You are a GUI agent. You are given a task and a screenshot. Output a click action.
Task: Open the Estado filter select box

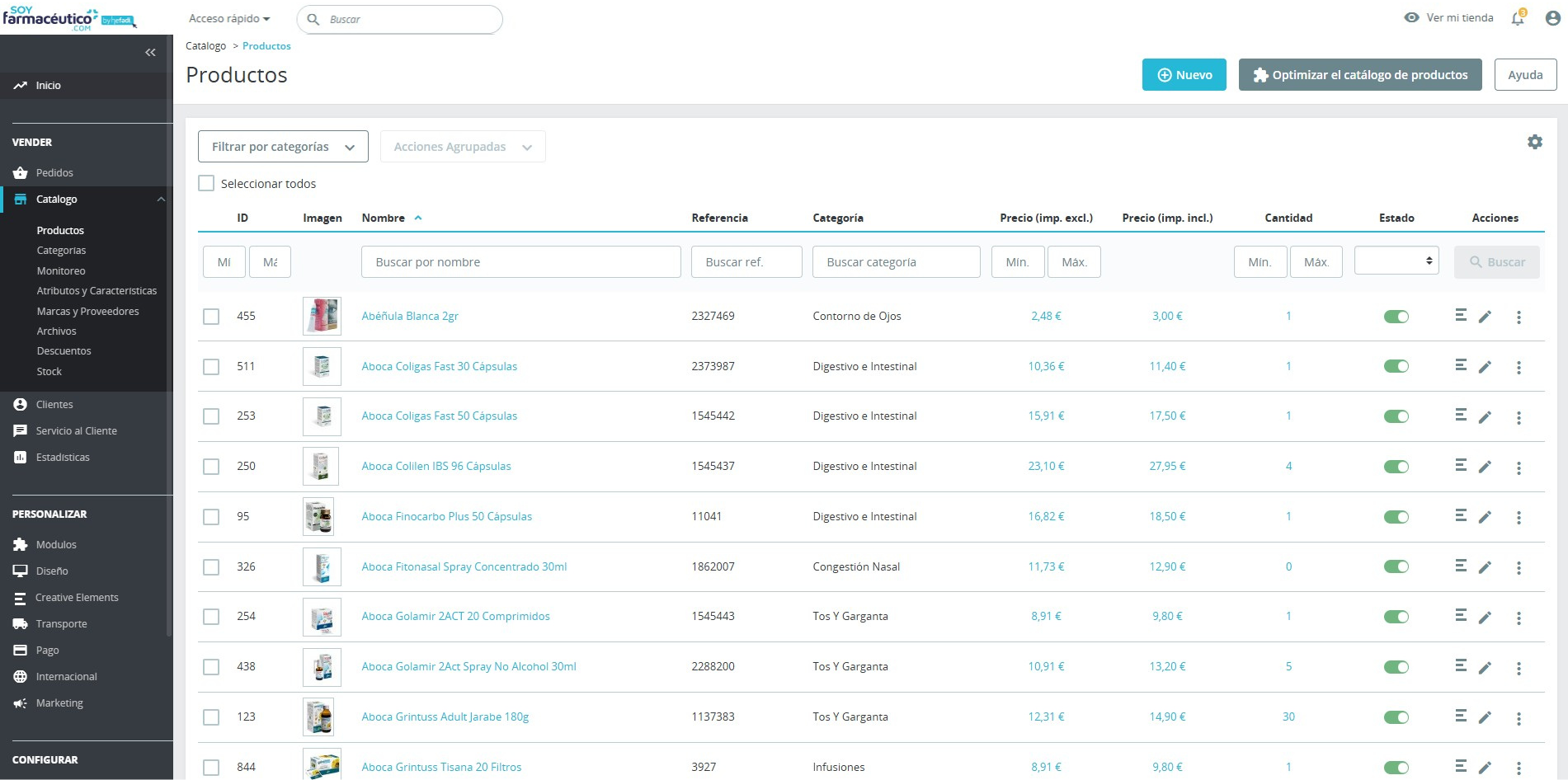[x=1396, y=261]
